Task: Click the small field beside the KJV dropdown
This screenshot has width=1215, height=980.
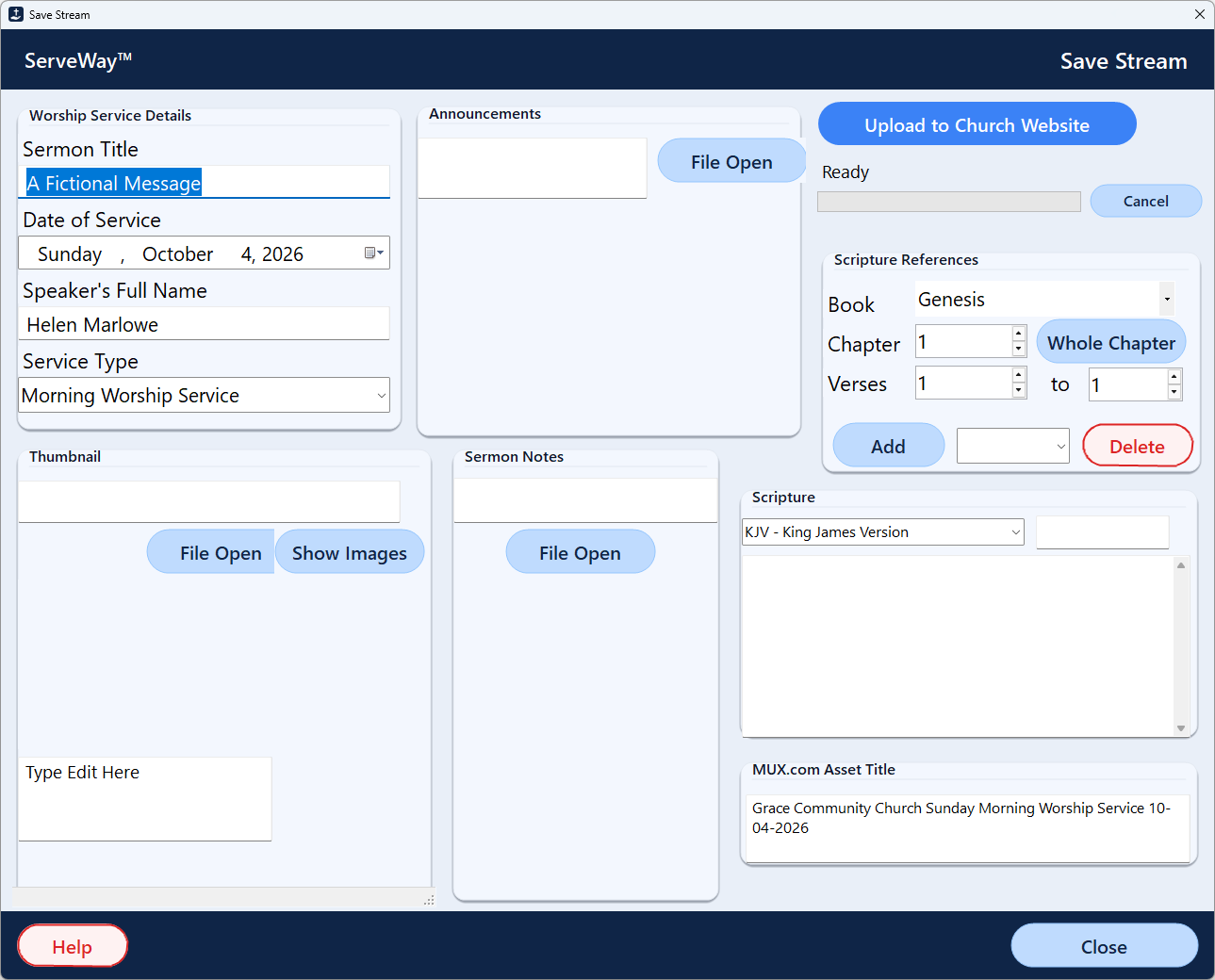Action: pos(1103,532)
